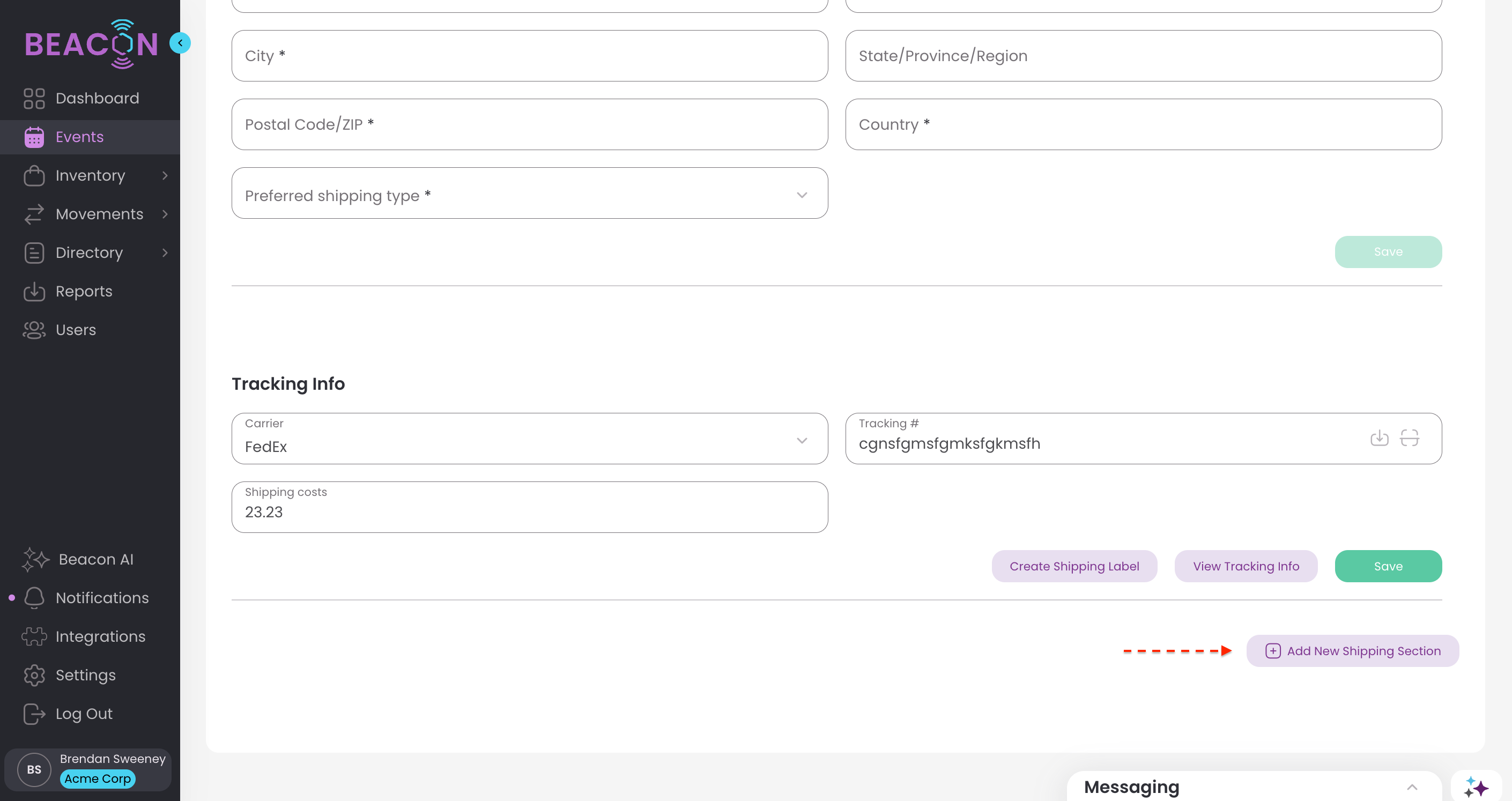Click the Acme Corp badge
Image resolution: width=1512 pixels, height=801 pixels.
coord(98,778)
